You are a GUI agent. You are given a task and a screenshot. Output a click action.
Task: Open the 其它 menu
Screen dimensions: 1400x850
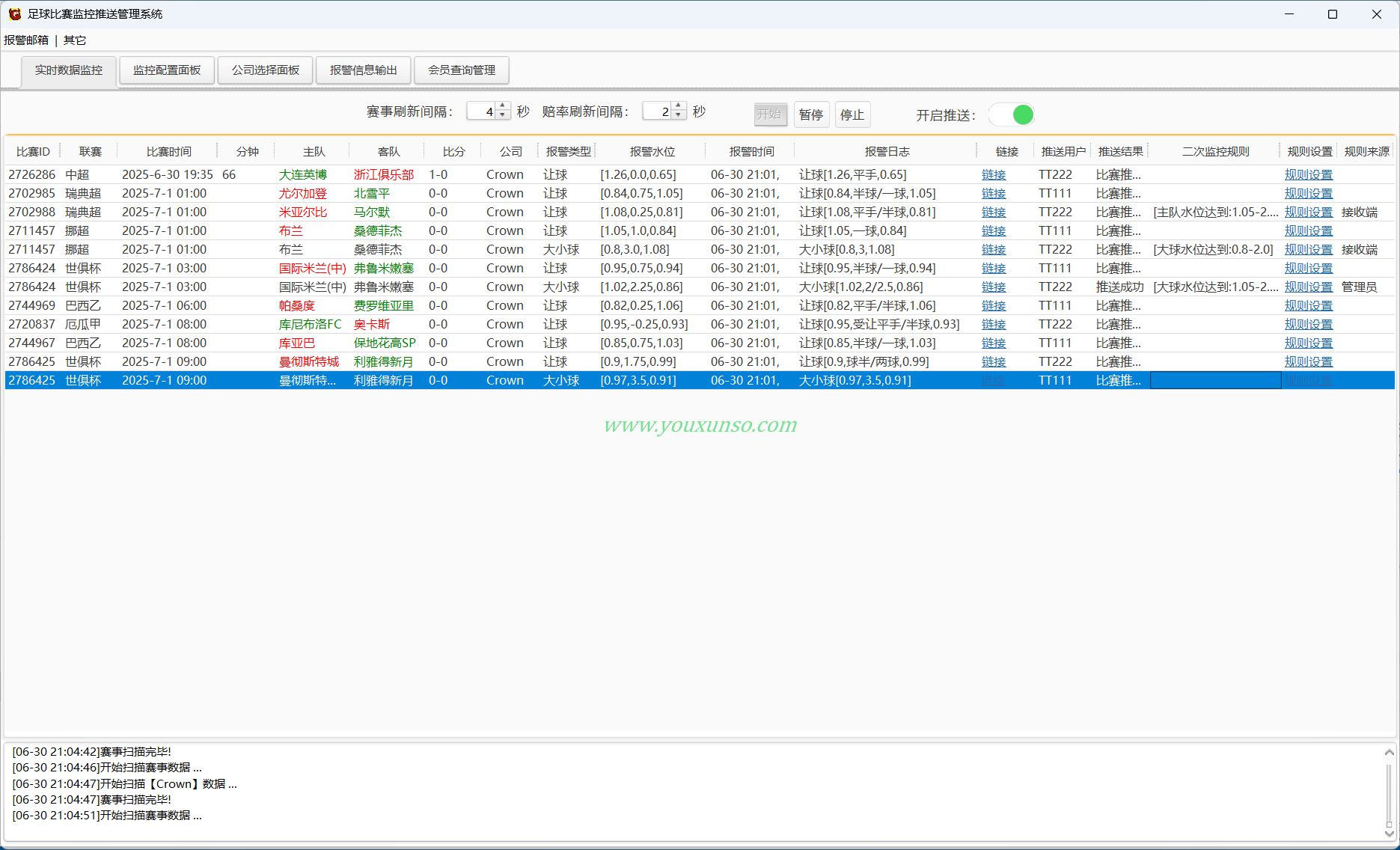(75, 40)
